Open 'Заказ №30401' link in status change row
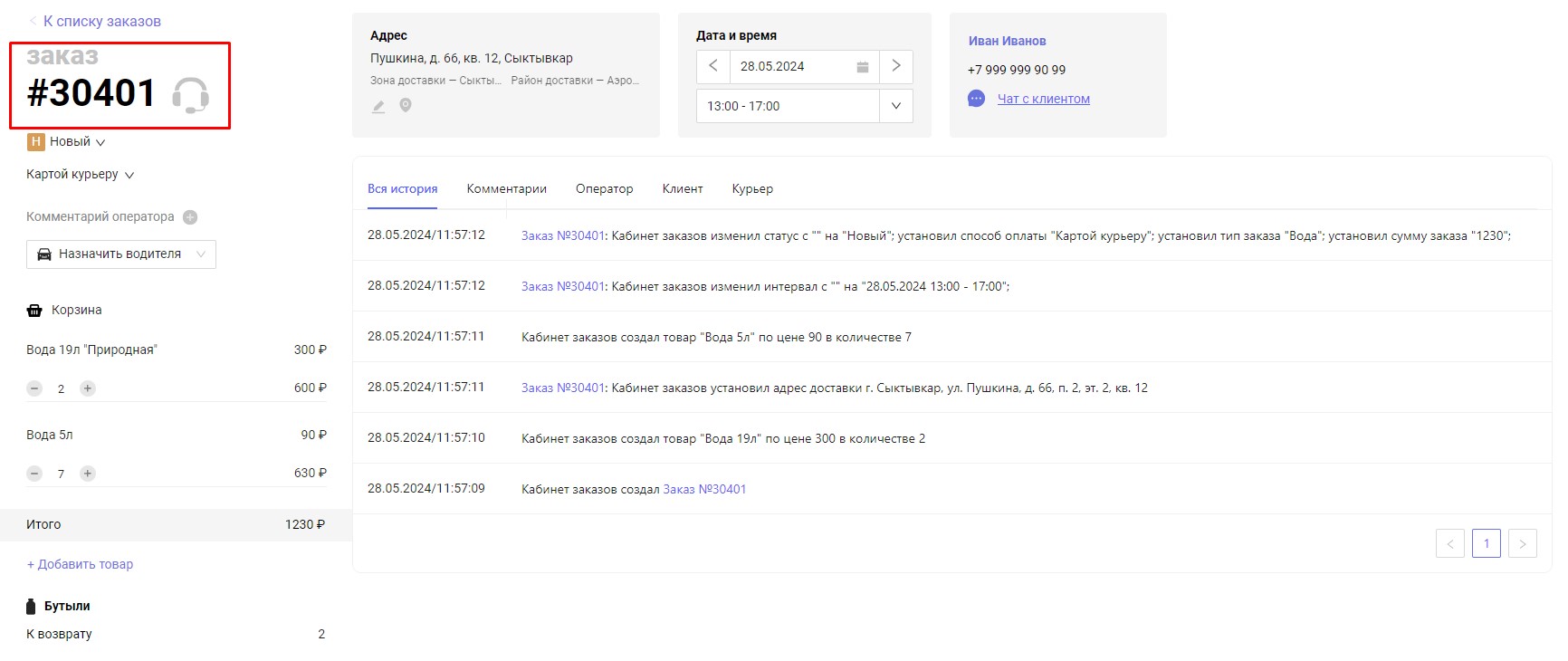1568x661 pixels. pos(562,235)
